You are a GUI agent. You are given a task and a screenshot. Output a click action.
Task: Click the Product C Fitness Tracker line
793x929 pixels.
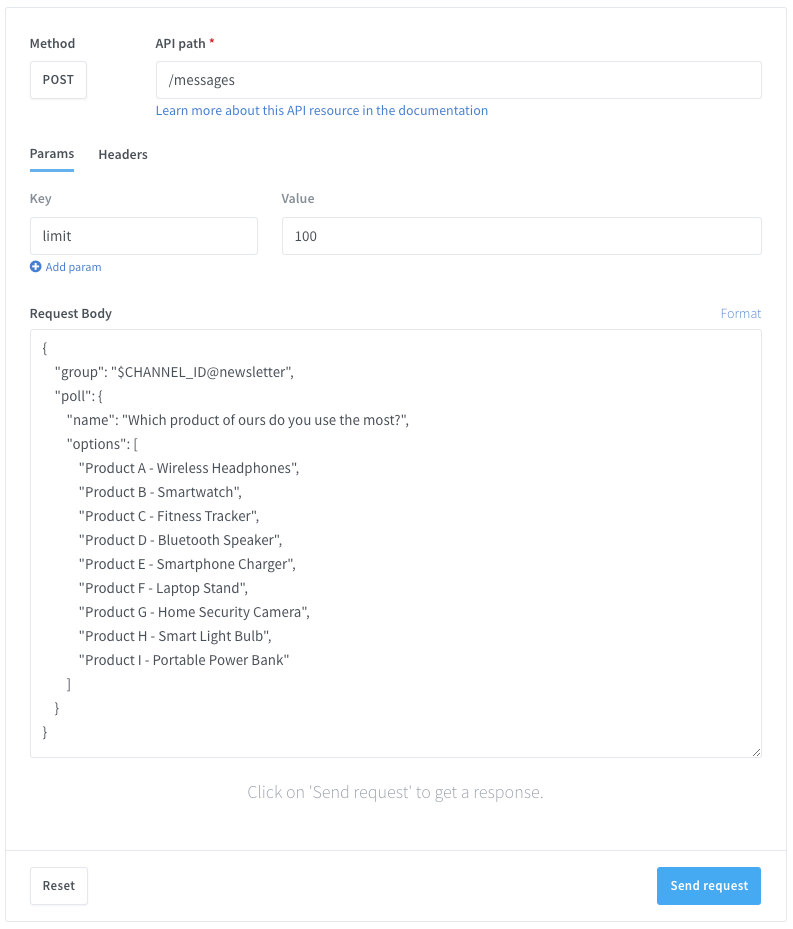pyautogui.click(x=169, y=516)
